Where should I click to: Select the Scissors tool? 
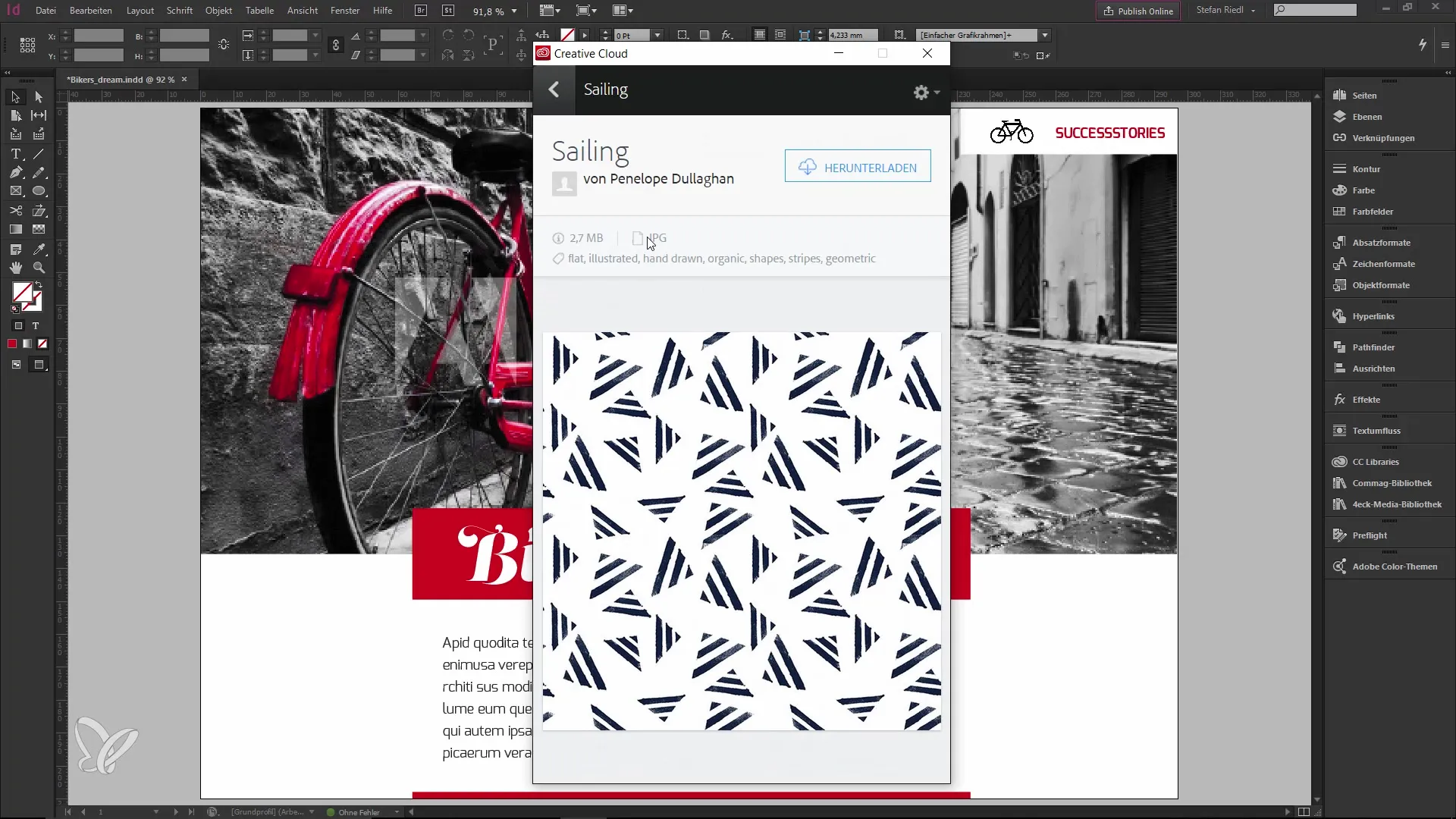(x=15, y=211)
